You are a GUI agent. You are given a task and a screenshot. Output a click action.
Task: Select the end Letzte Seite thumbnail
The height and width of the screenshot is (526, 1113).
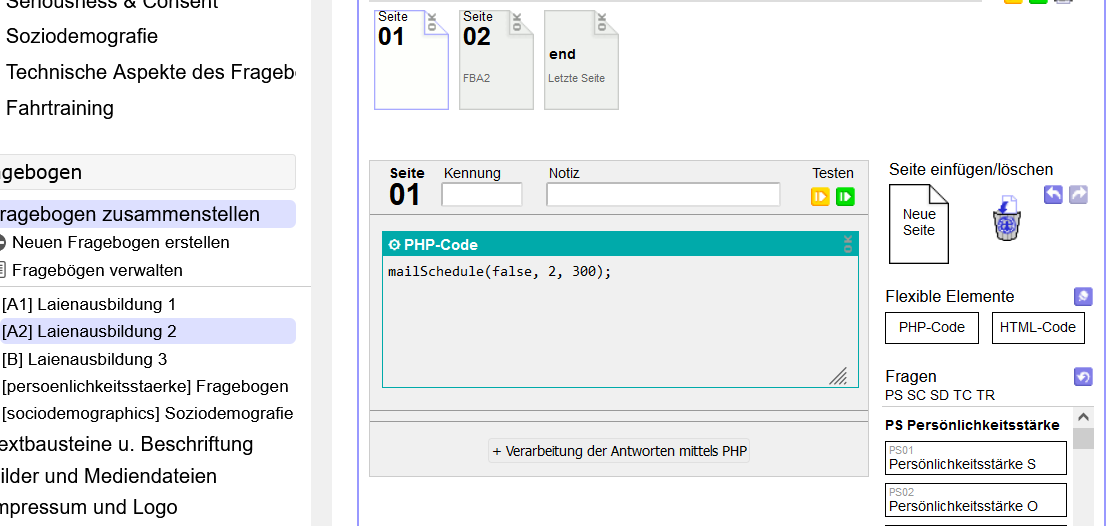point(581,60)
